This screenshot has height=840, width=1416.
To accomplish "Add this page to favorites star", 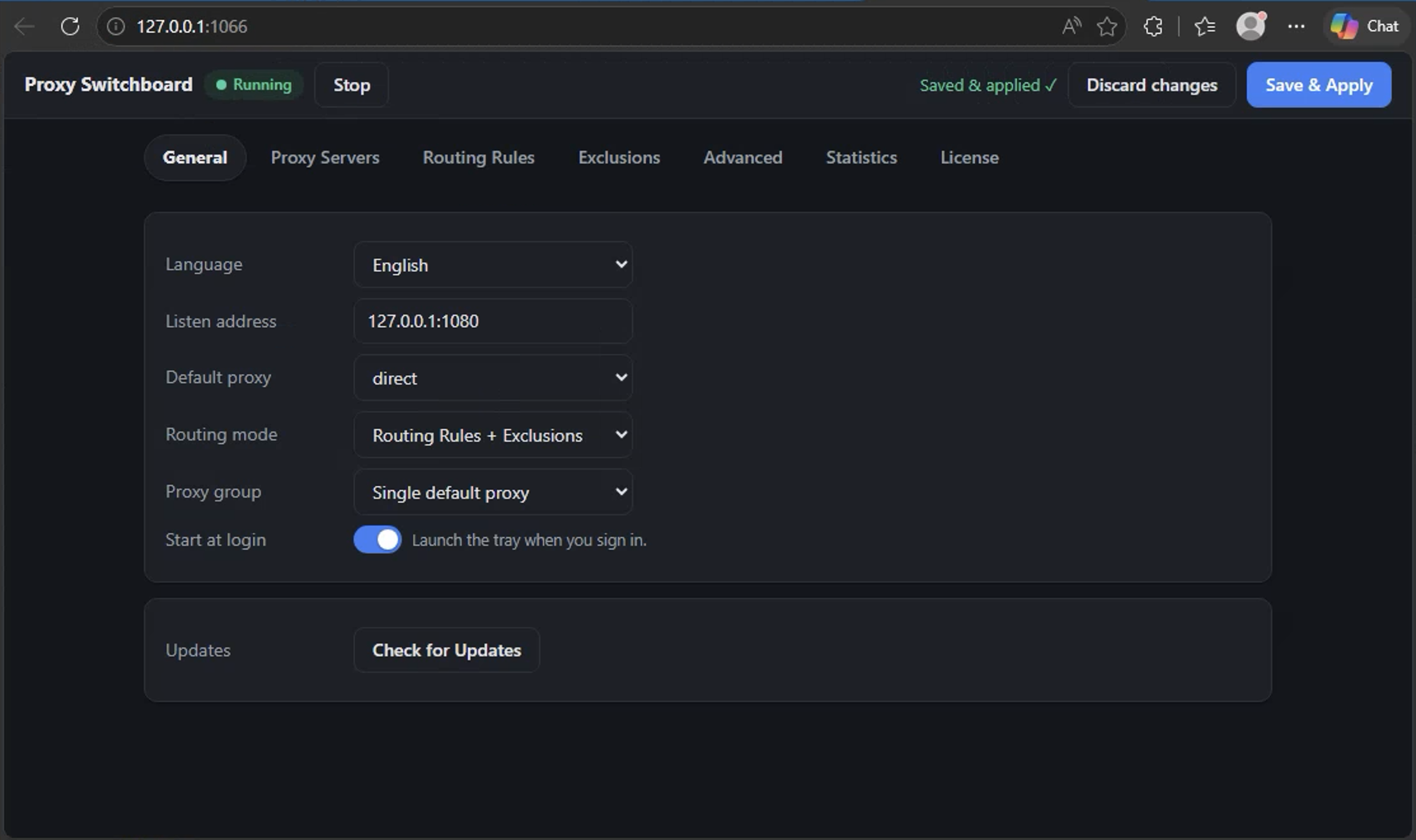I will [x=1107, y=27].
